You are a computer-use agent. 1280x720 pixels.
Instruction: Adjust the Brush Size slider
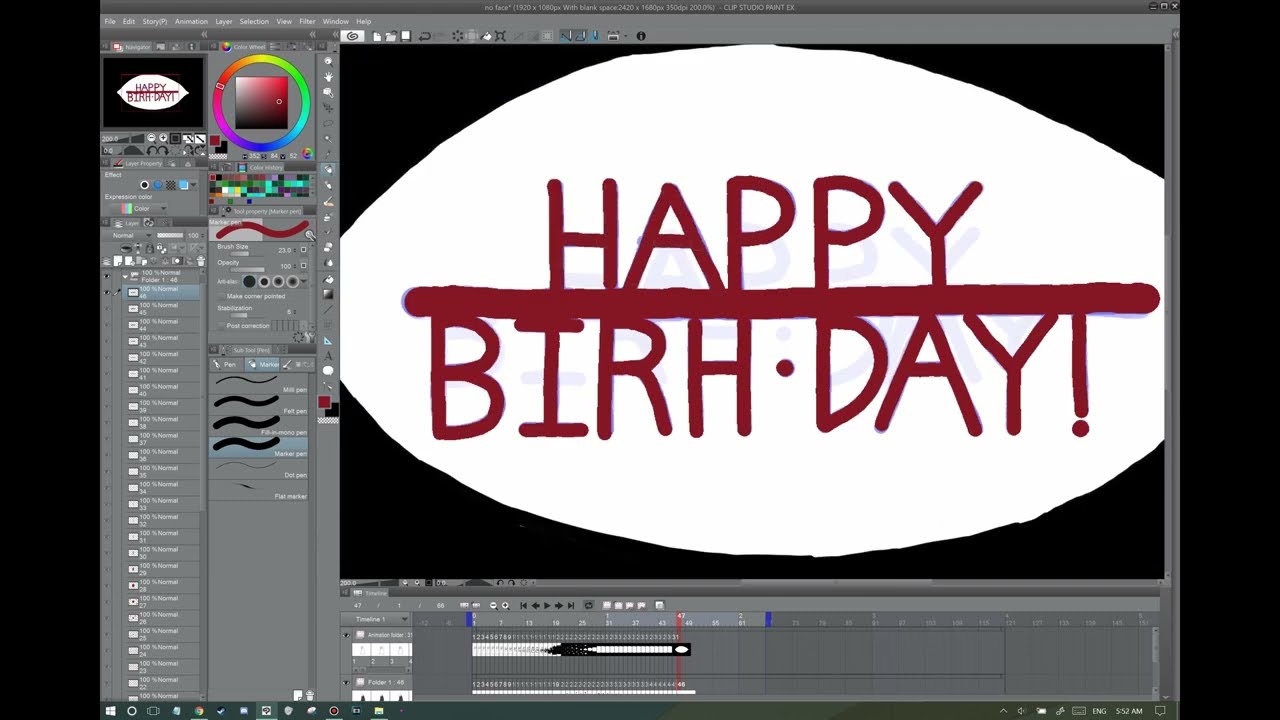(247, 254)
